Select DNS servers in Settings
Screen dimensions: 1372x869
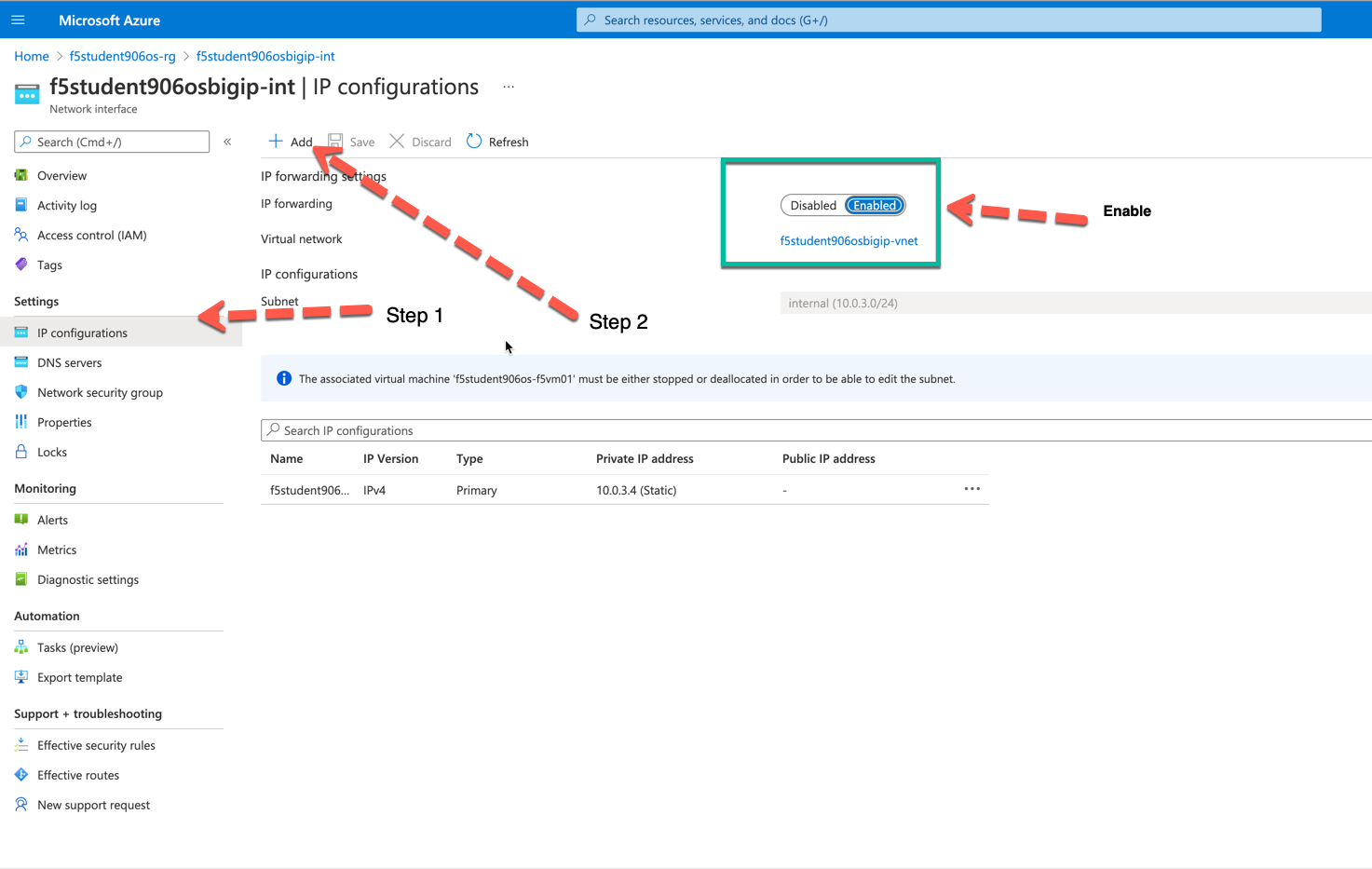point(70,362)
